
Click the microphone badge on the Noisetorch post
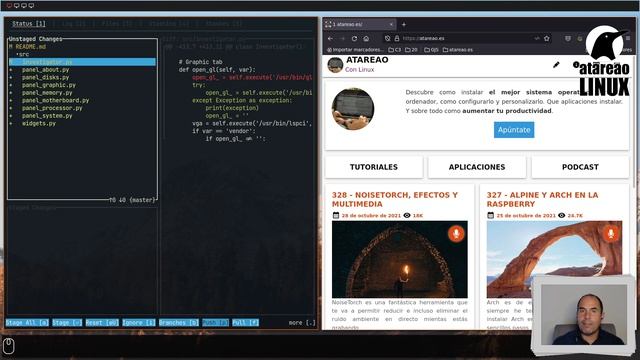[456, 234]
